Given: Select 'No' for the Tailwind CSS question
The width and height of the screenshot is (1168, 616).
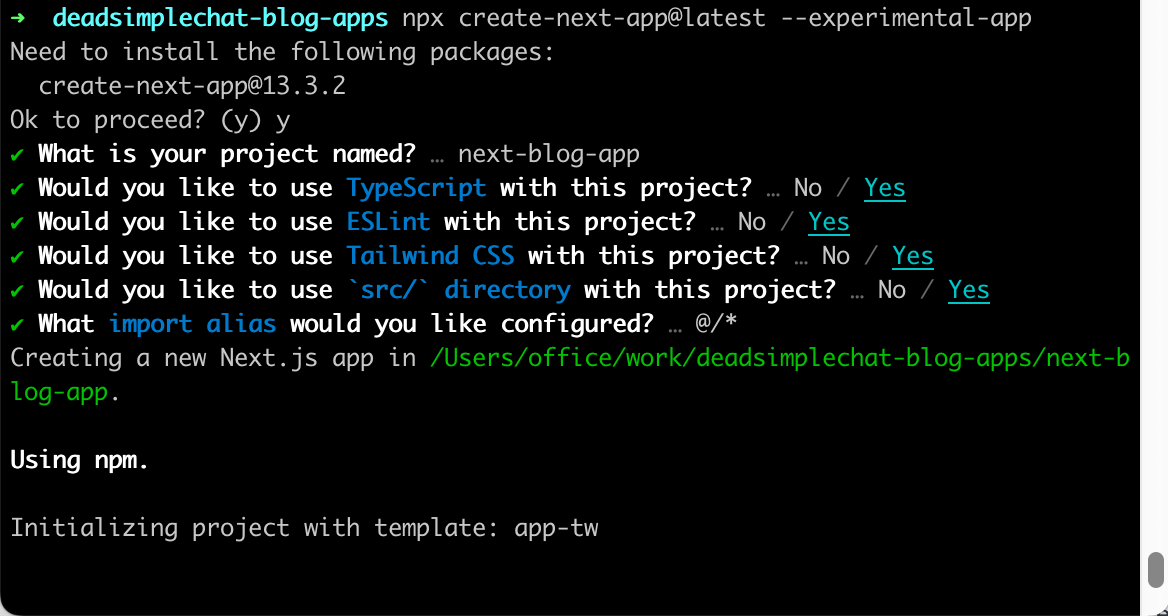Looking at the screenshot, I should tap(836, 256).
